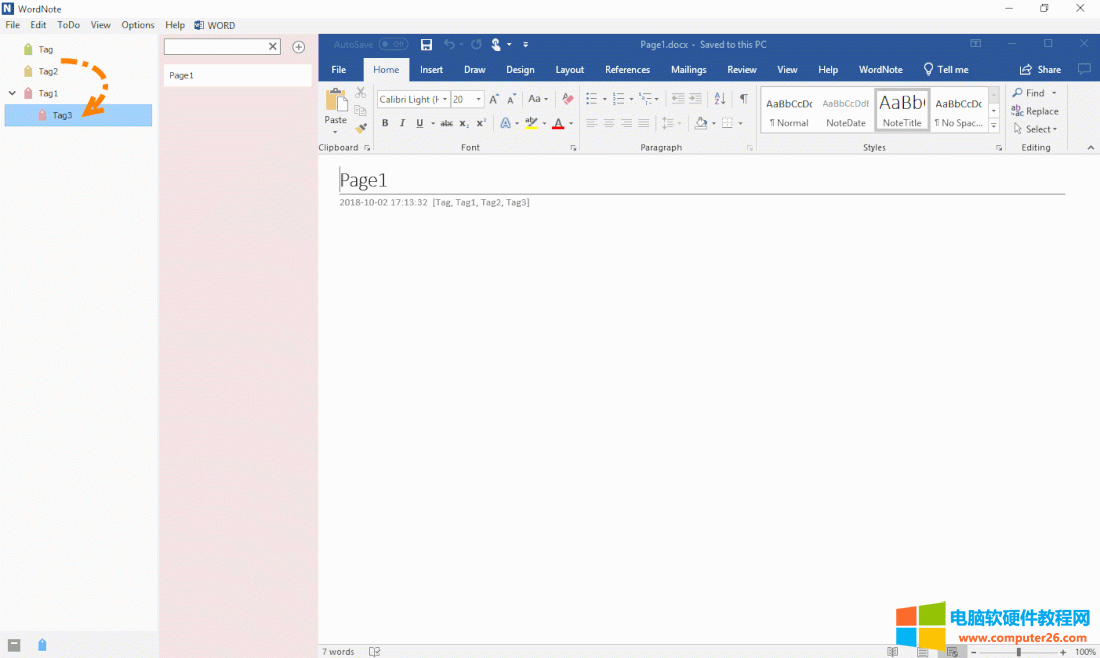Open the WordNote ribbon tab
Screen dimensions: 1100x658
pyautogui.click(x=880, y=70)
